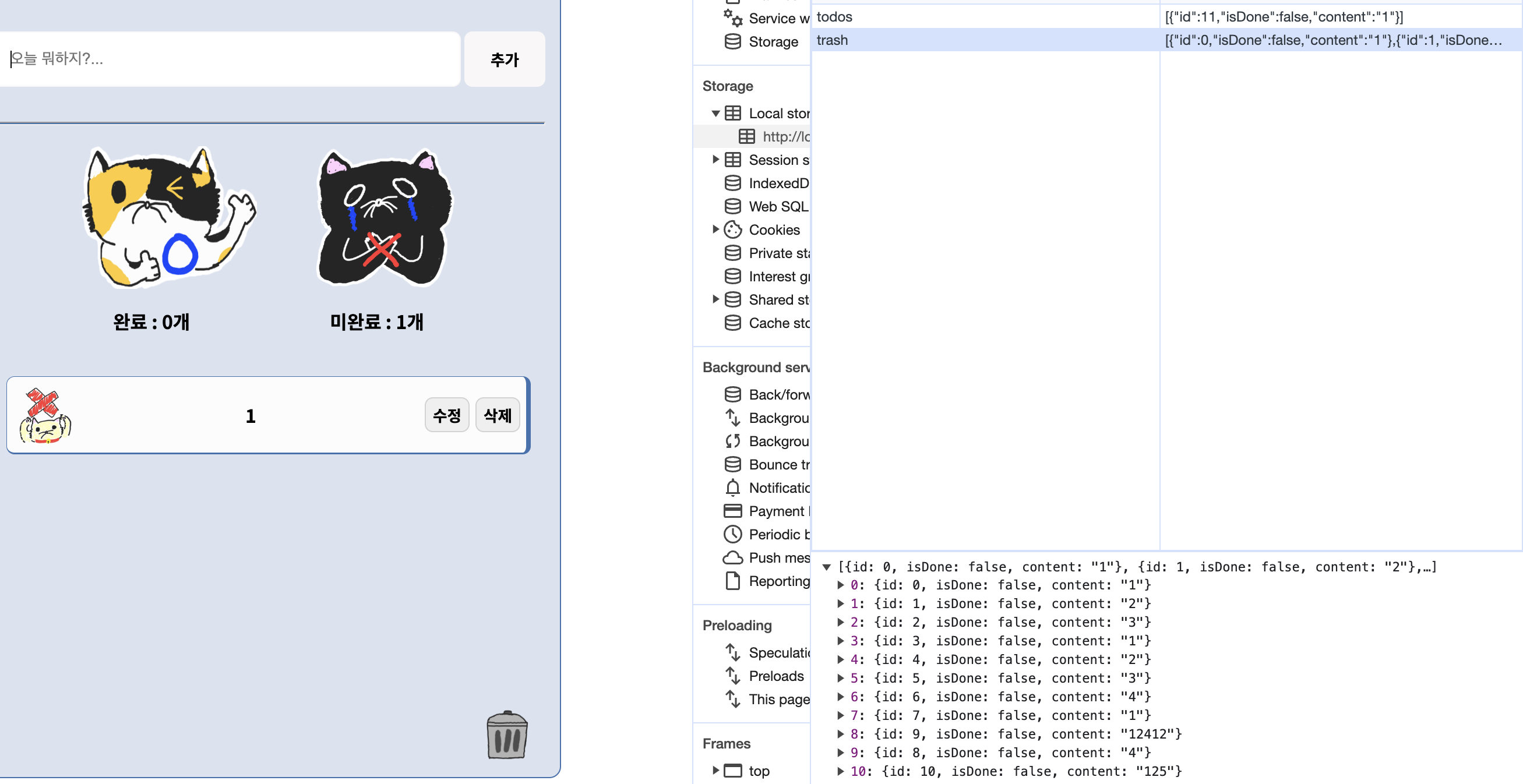Click the trash can icon
Image resolution: width=1523 pixels, height=784 pixels.
(507, 735)
